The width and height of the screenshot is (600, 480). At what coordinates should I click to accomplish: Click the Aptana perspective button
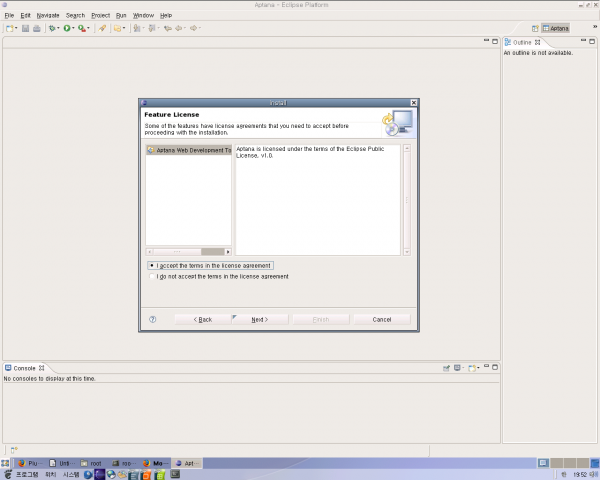556,28
